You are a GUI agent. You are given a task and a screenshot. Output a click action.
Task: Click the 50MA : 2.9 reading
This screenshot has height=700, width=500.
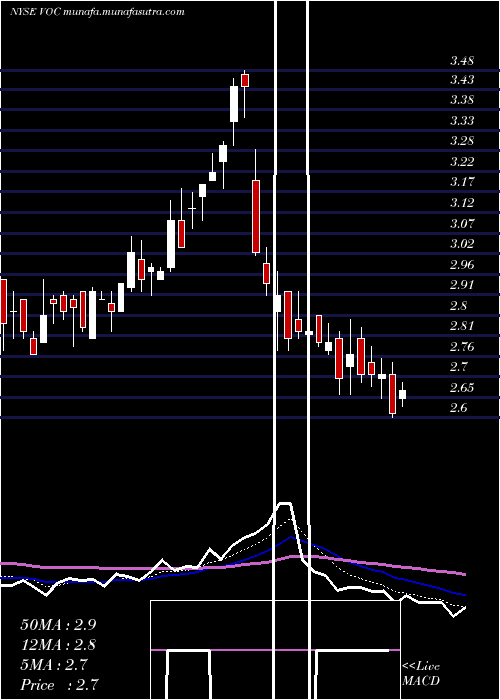tap(58, 625)
